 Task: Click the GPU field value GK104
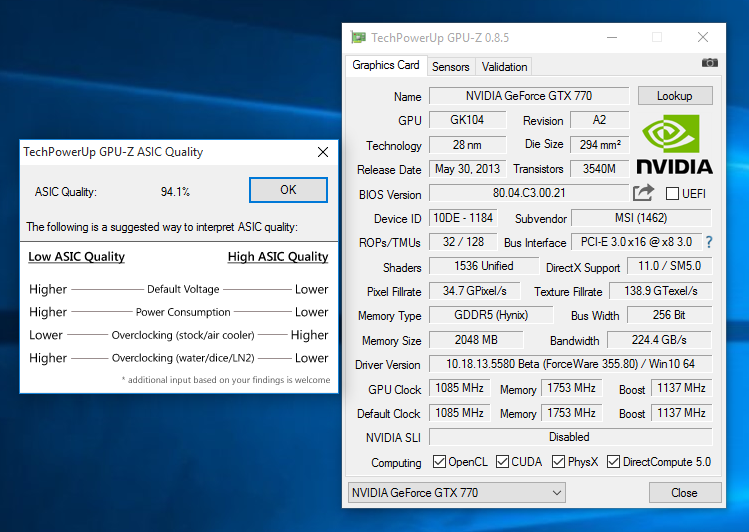467,120
